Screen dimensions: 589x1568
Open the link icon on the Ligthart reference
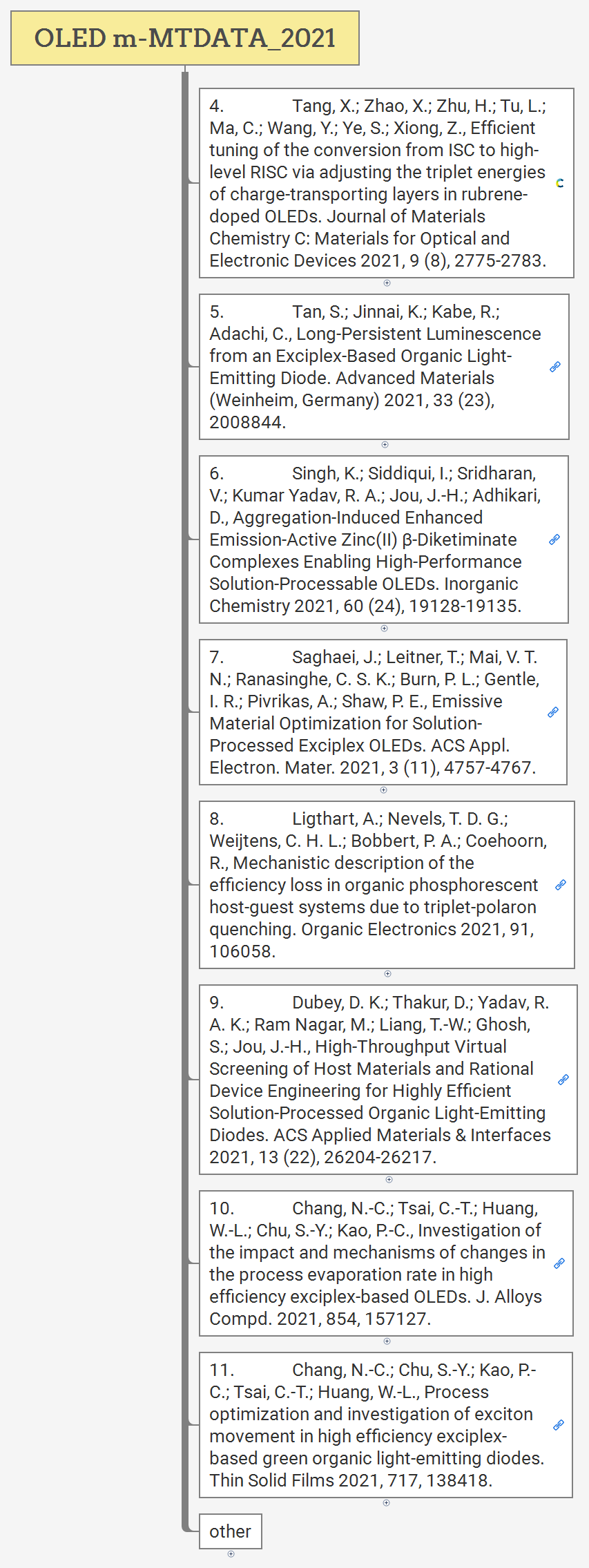[561, 885]
